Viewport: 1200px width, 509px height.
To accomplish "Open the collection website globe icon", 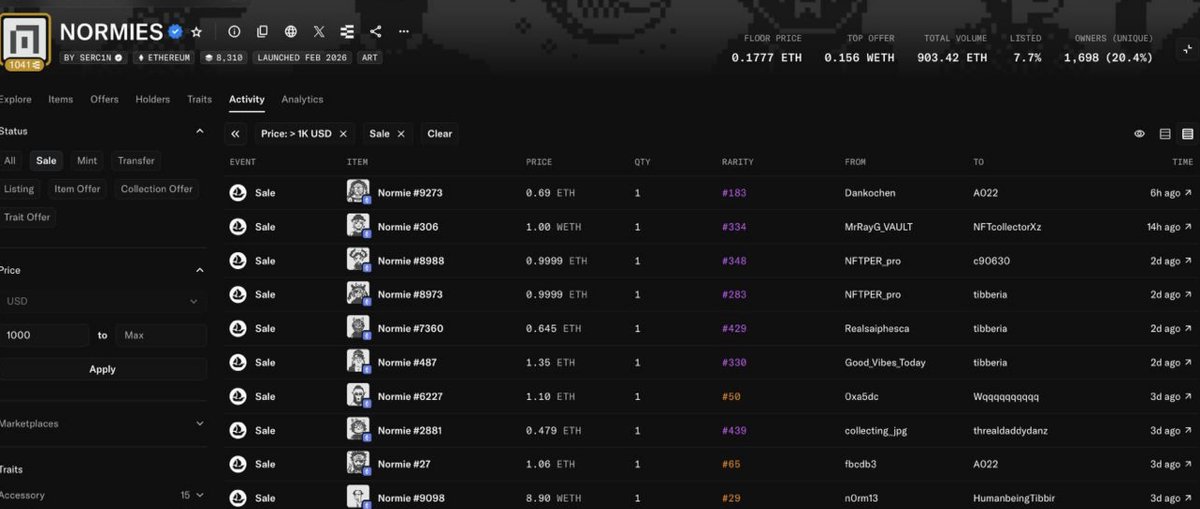I will coord(290,32).
